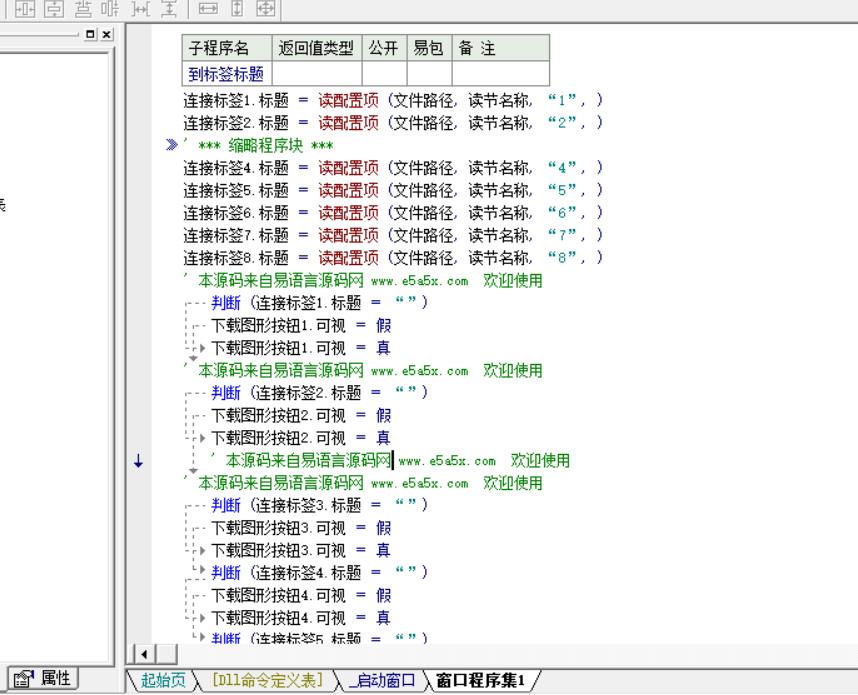Click the line 连接标签6.标题 = 读配置项
858x695 pixels.
coord(393,212)
